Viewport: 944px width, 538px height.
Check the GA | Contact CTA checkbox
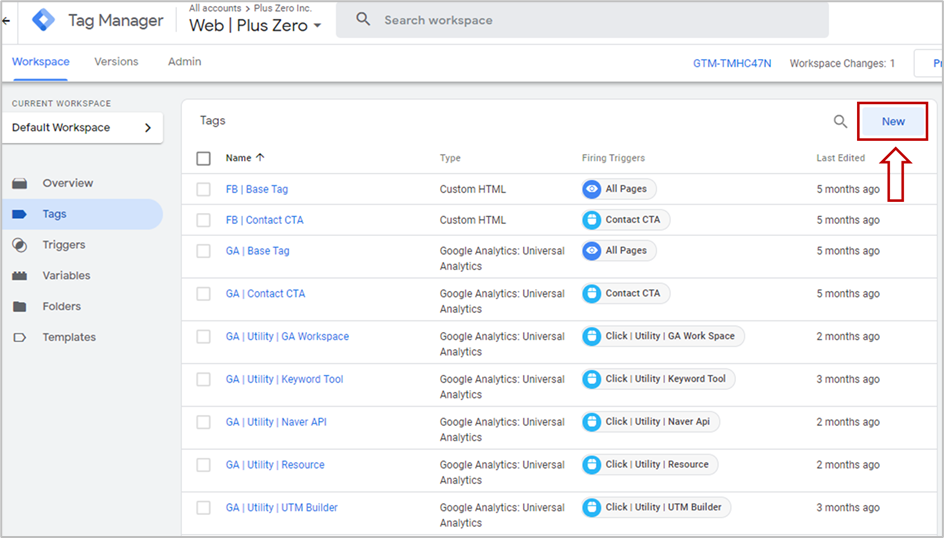(x=203, y=293)
